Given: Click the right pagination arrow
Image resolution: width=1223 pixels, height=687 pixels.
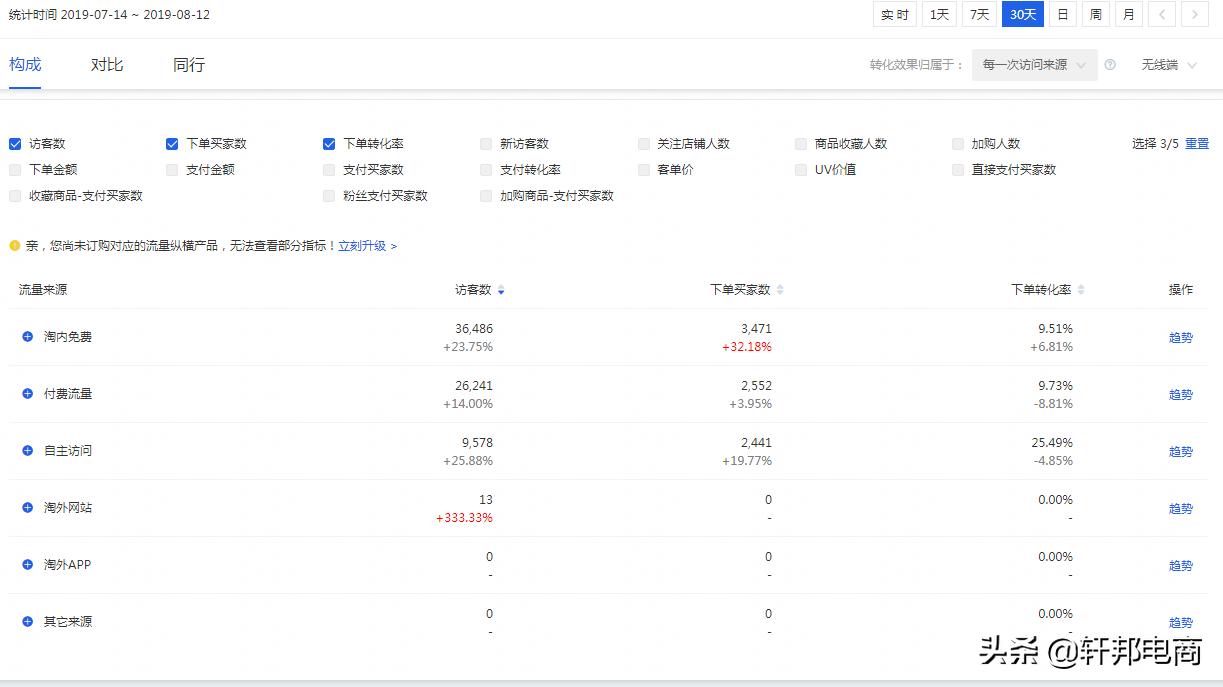Looking at the screenshot, I should pyautogui.click(x=1196, y=14).
